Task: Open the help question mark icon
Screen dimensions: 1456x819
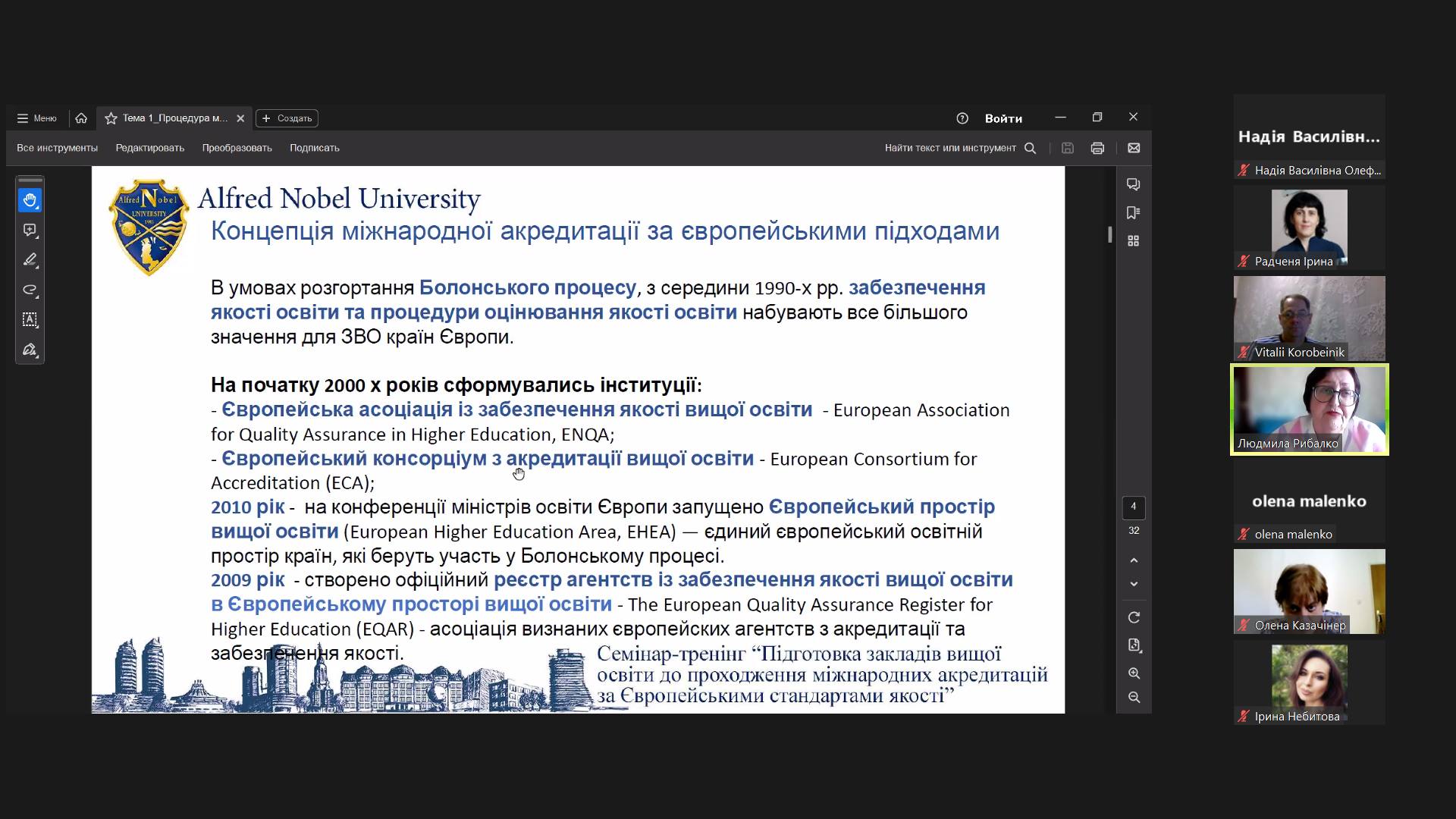Action: [962, 118]
